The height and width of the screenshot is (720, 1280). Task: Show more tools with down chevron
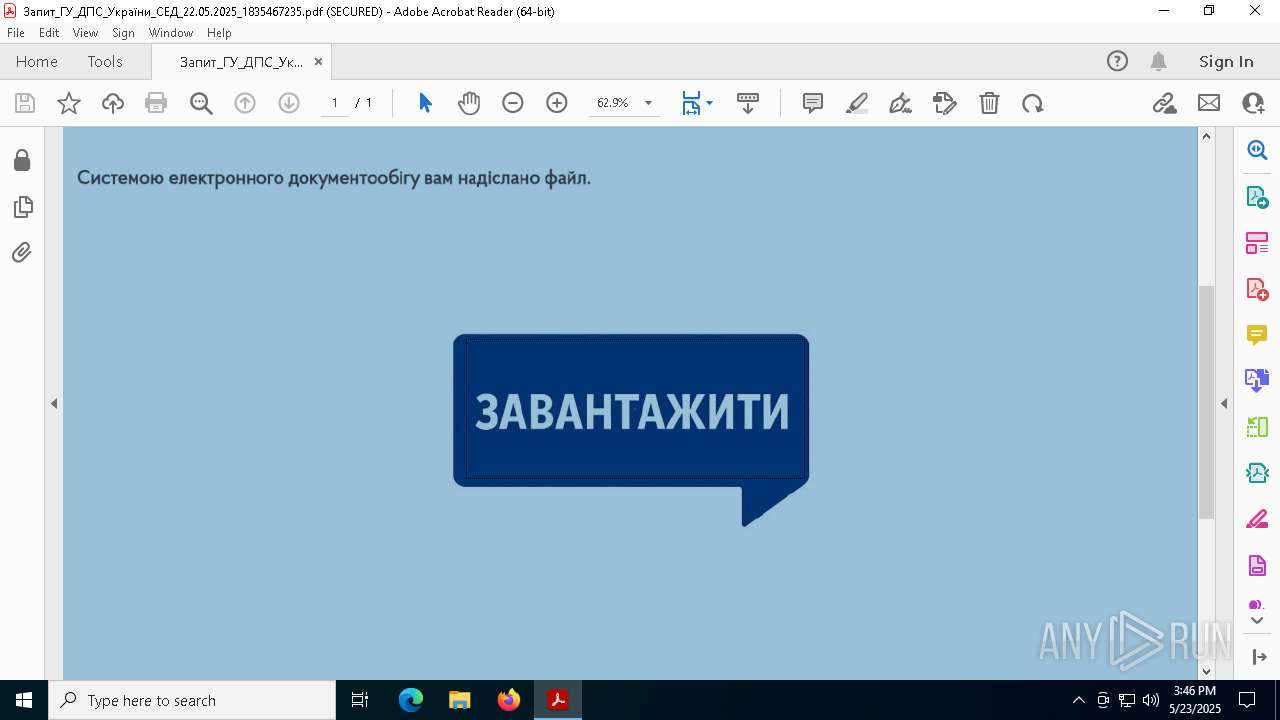click(1257, 621)
